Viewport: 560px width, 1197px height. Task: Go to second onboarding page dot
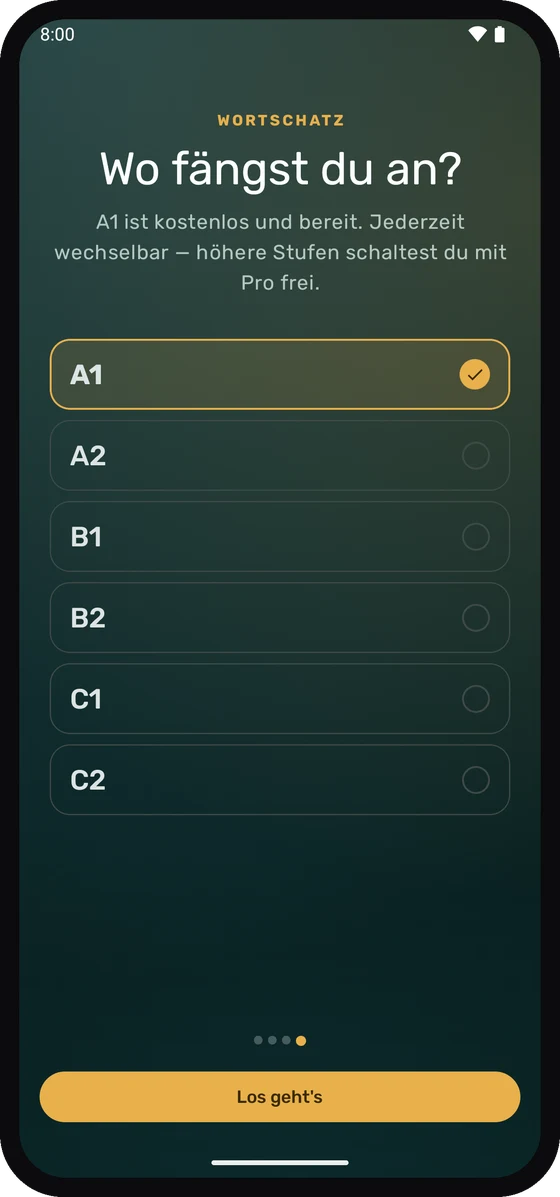click(x=272, y=1041)
